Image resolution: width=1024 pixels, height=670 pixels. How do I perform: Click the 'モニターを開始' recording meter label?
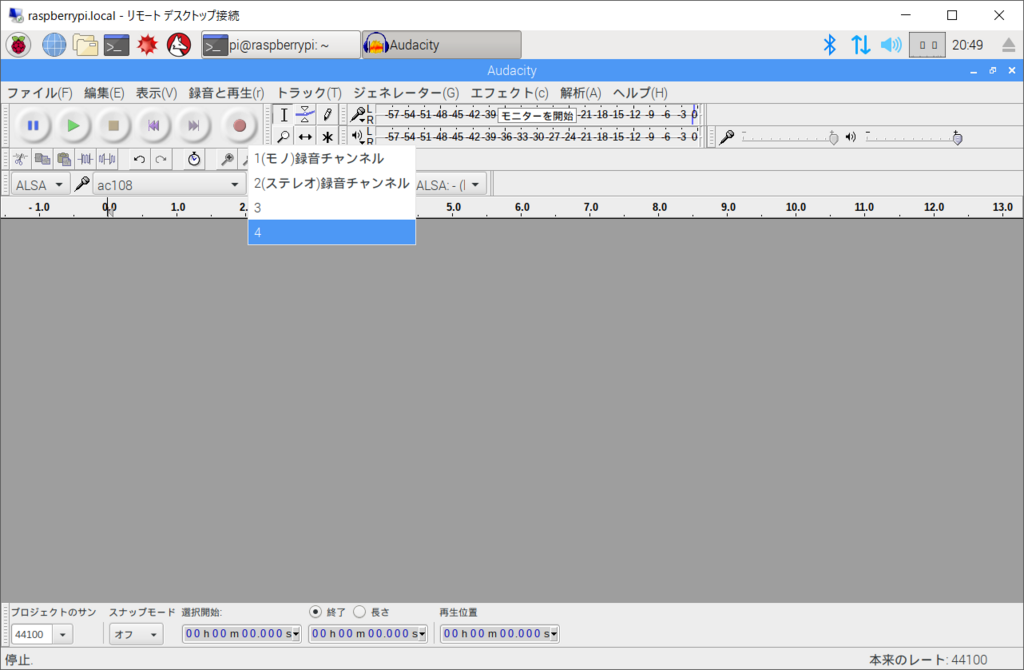coord(537,116)
